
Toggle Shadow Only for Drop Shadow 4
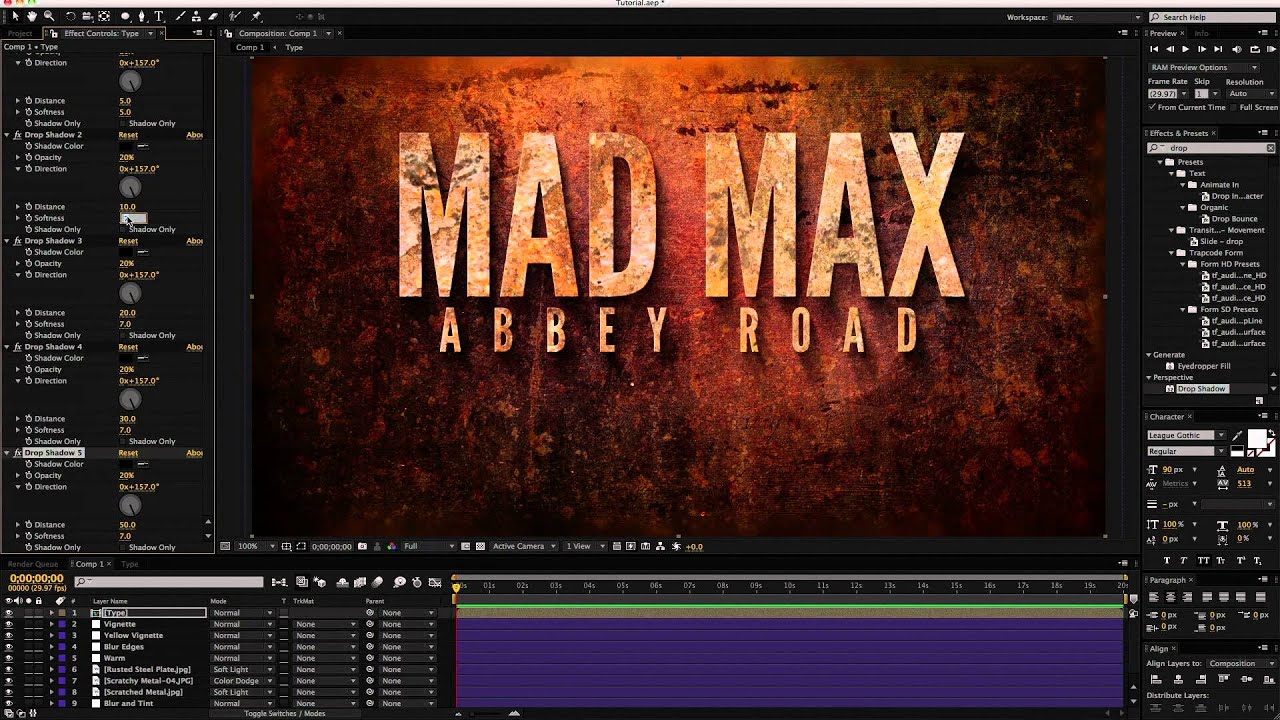tap(124, 441)
